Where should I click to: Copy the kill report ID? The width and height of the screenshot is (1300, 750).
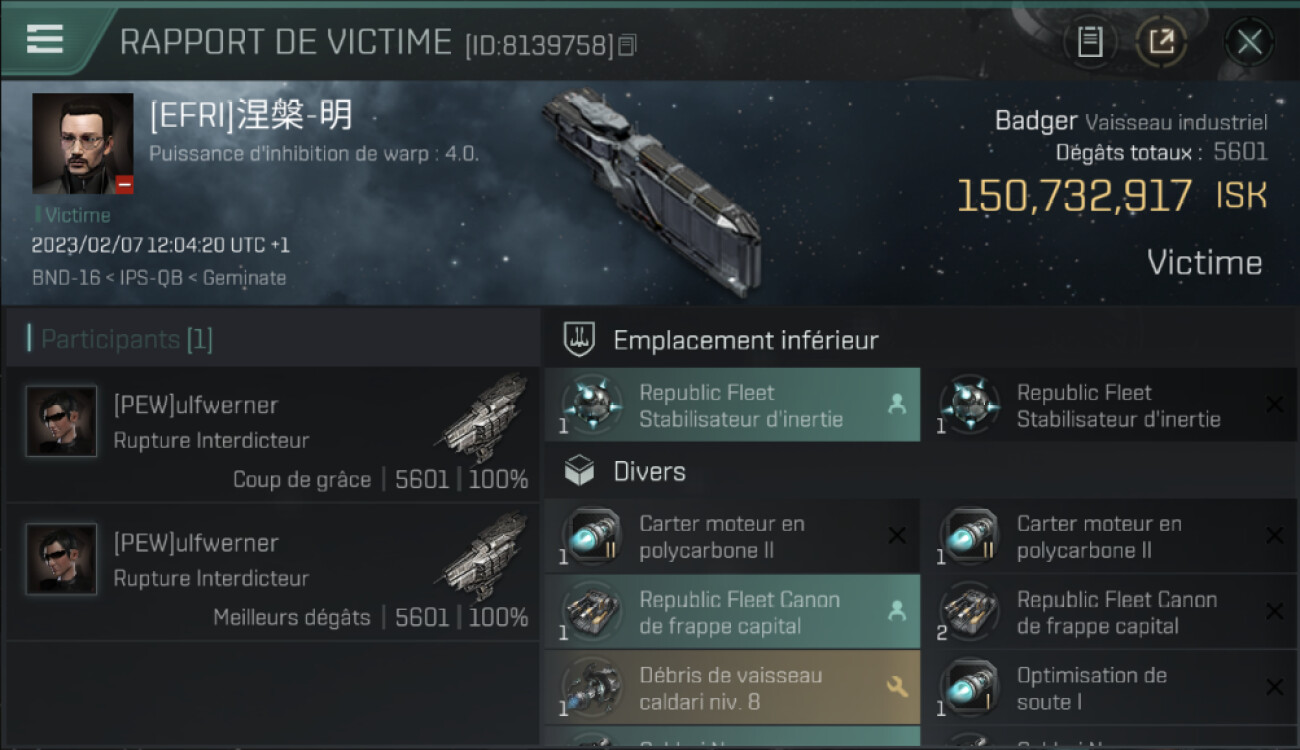click(x=627, y=45)
